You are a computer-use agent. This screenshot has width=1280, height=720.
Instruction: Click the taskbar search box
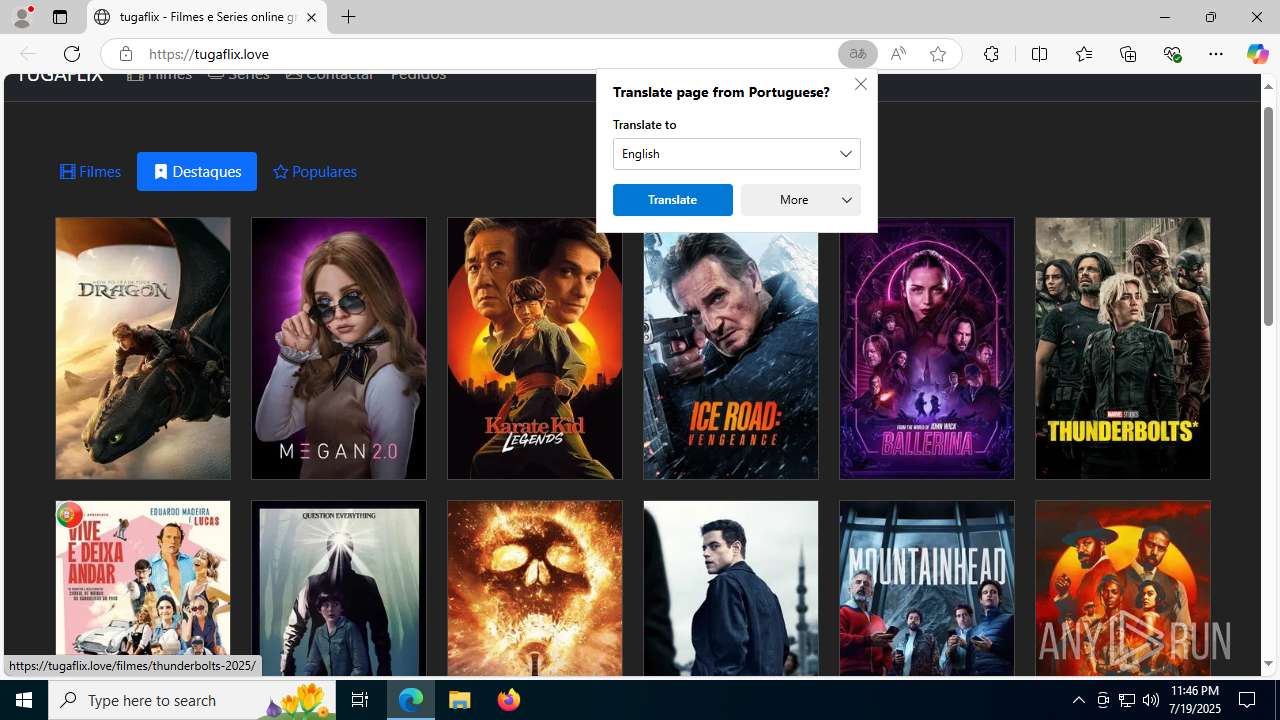pyautogui.click(x=192, y=700)
